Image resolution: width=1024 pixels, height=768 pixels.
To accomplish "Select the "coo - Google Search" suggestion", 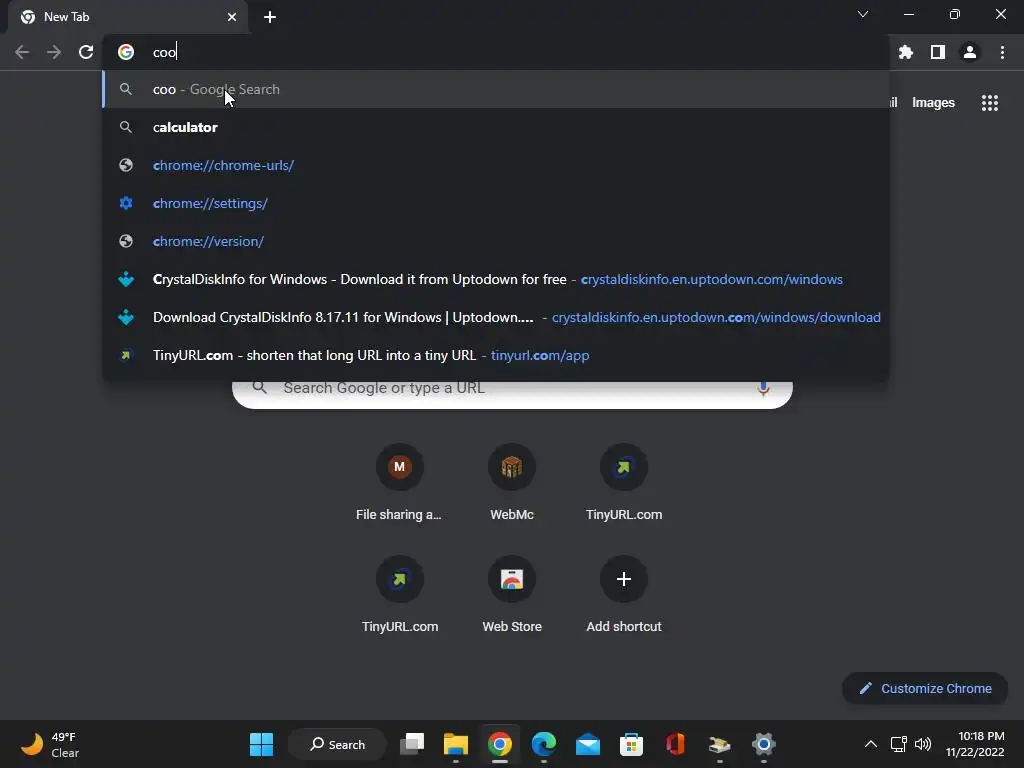I will (x=496, y=89).
